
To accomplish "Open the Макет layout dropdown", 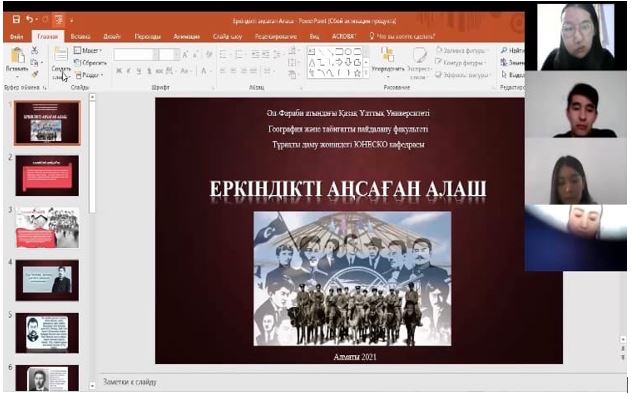I will (89, 51).
